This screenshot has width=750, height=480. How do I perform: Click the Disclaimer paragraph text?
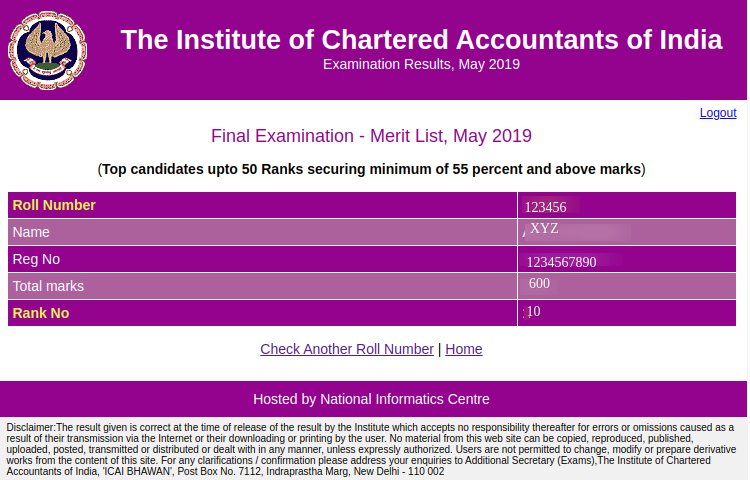[x=371, y=449]
